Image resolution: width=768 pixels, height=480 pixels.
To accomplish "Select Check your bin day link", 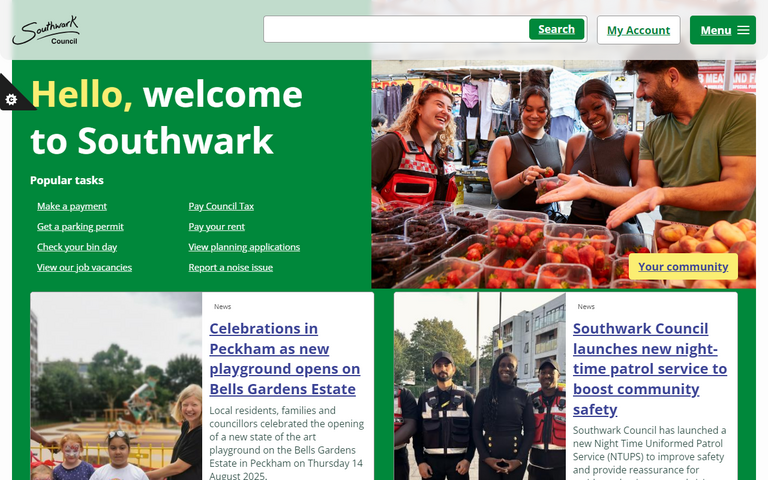I will [x=77, y=247].
